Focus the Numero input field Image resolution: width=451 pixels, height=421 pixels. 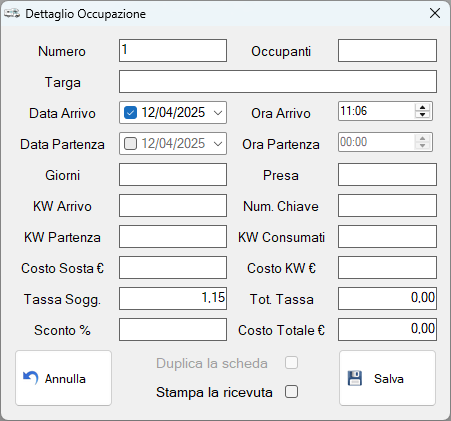coord(173,51)
